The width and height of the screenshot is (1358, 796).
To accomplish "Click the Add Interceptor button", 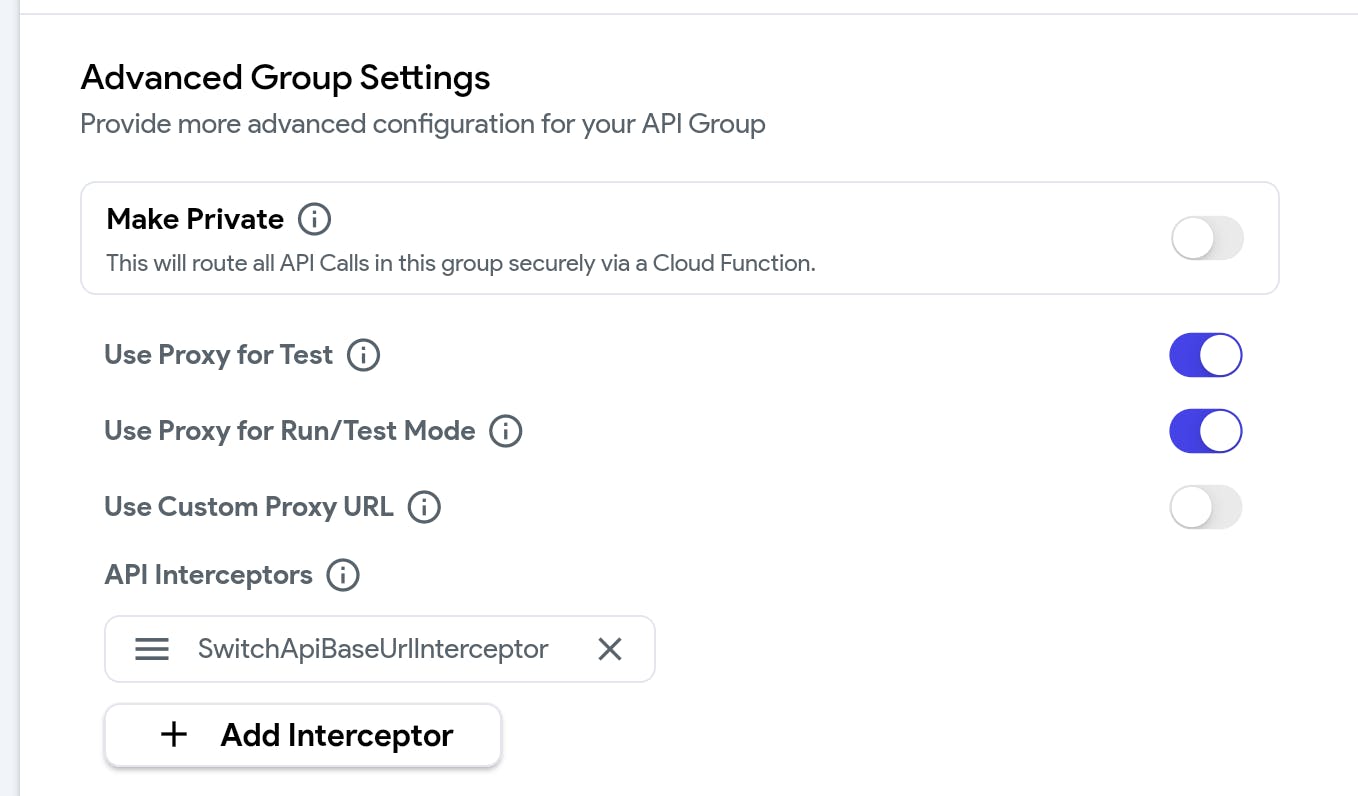I will (303, 735).
